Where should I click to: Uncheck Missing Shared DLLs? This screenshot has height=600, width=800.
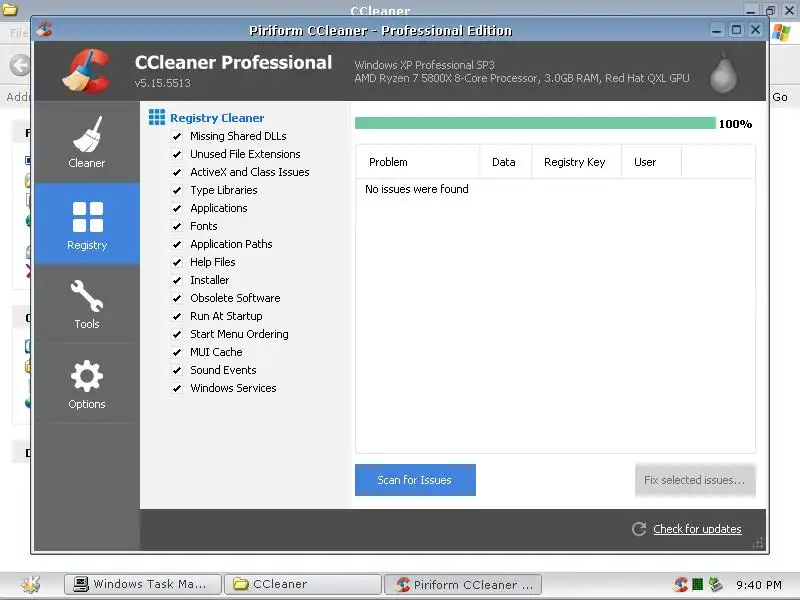click(177, 136)
